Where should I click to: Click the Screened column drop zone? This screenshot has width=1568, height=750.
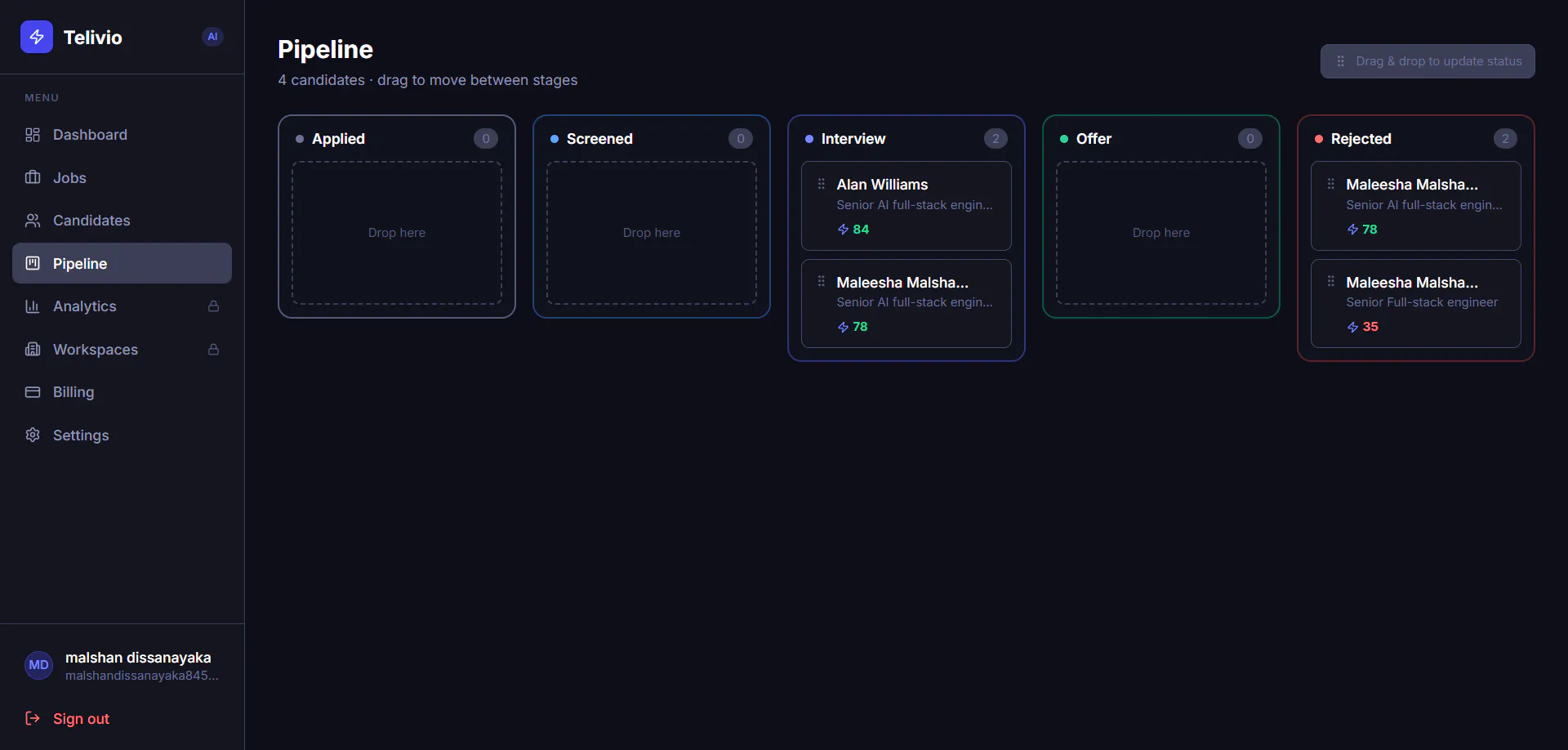[652, 233]
